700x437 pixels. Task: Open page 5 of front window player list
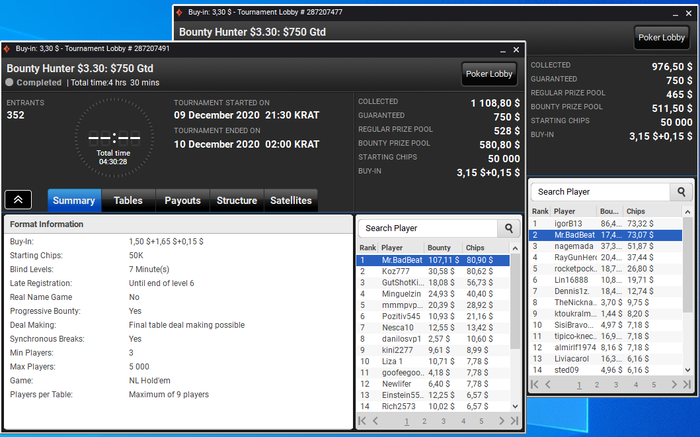pyautogui.click(x=481, y=421)
